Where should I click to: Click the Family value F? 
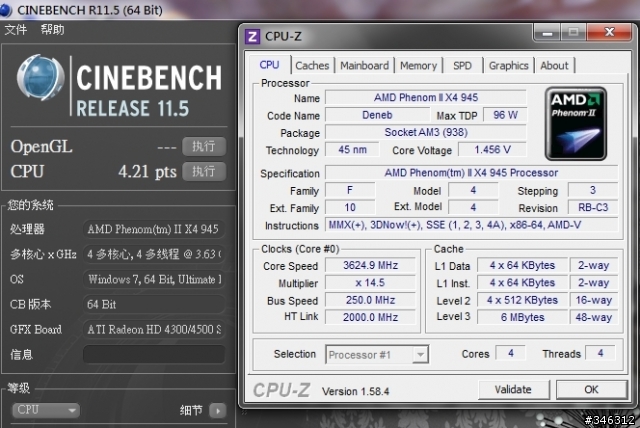pos(350,190)
